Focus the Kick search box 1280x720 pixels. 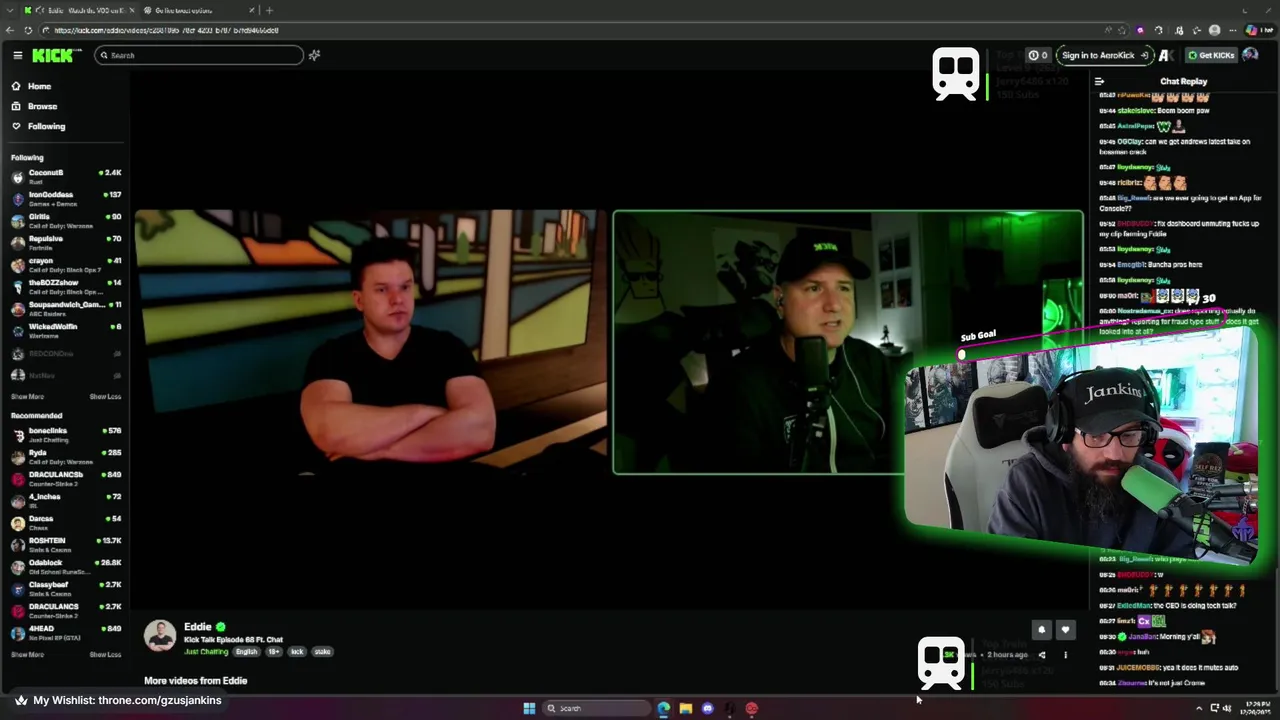[x=199, y=55]
